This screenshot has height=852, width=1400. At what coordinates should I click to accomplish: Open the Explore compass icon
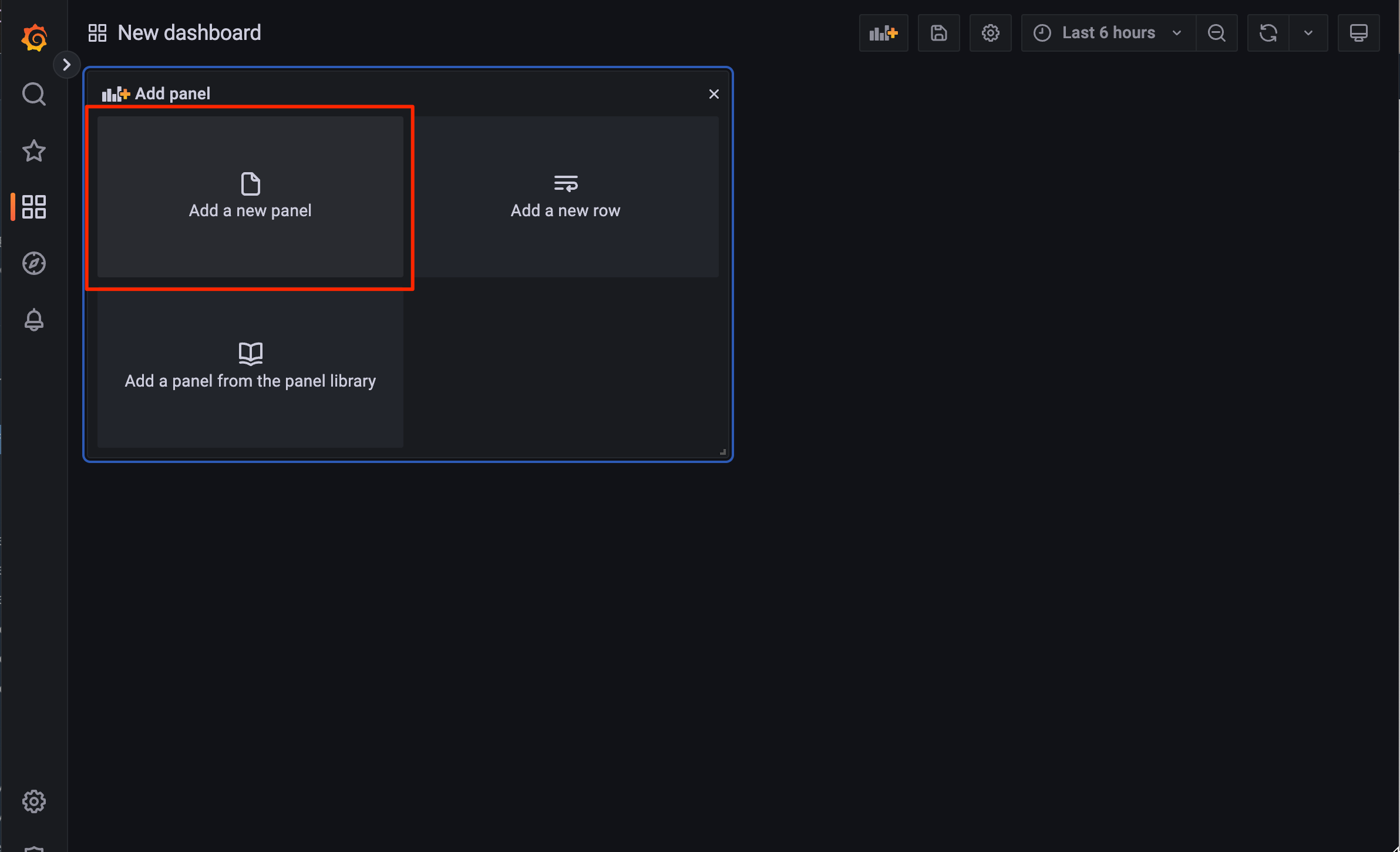[x=34, y=263]
